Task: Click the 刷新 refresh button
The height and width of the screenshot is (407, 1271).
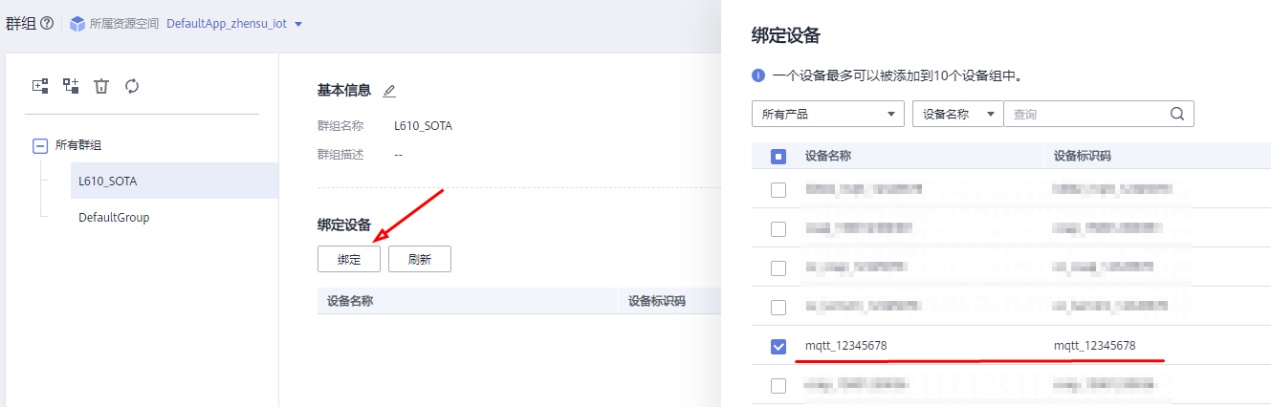Action: (x=419, y=259)
